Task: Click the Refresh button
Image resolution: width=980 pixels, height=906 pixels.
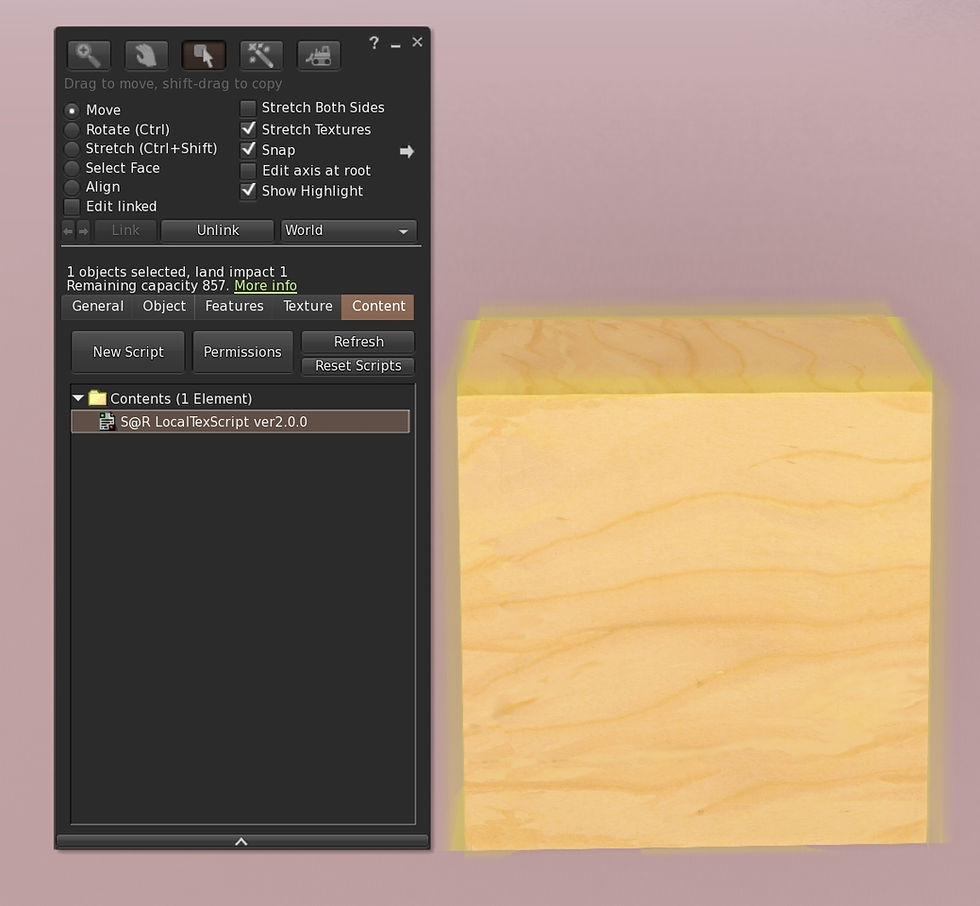Action: [358, 342]
